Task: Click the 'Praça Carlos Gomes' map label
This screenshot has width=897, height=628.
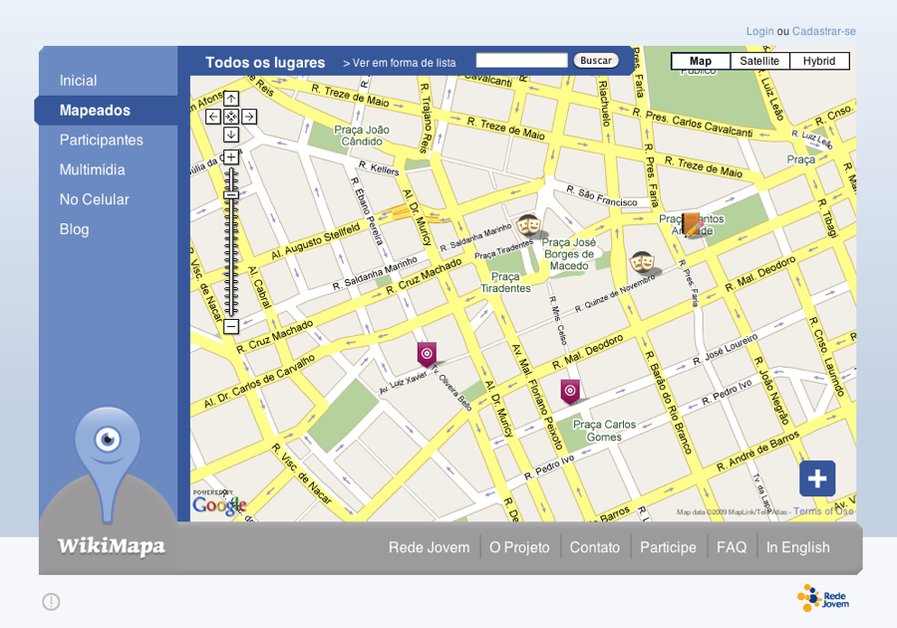Action: click(x=604, y=431)
